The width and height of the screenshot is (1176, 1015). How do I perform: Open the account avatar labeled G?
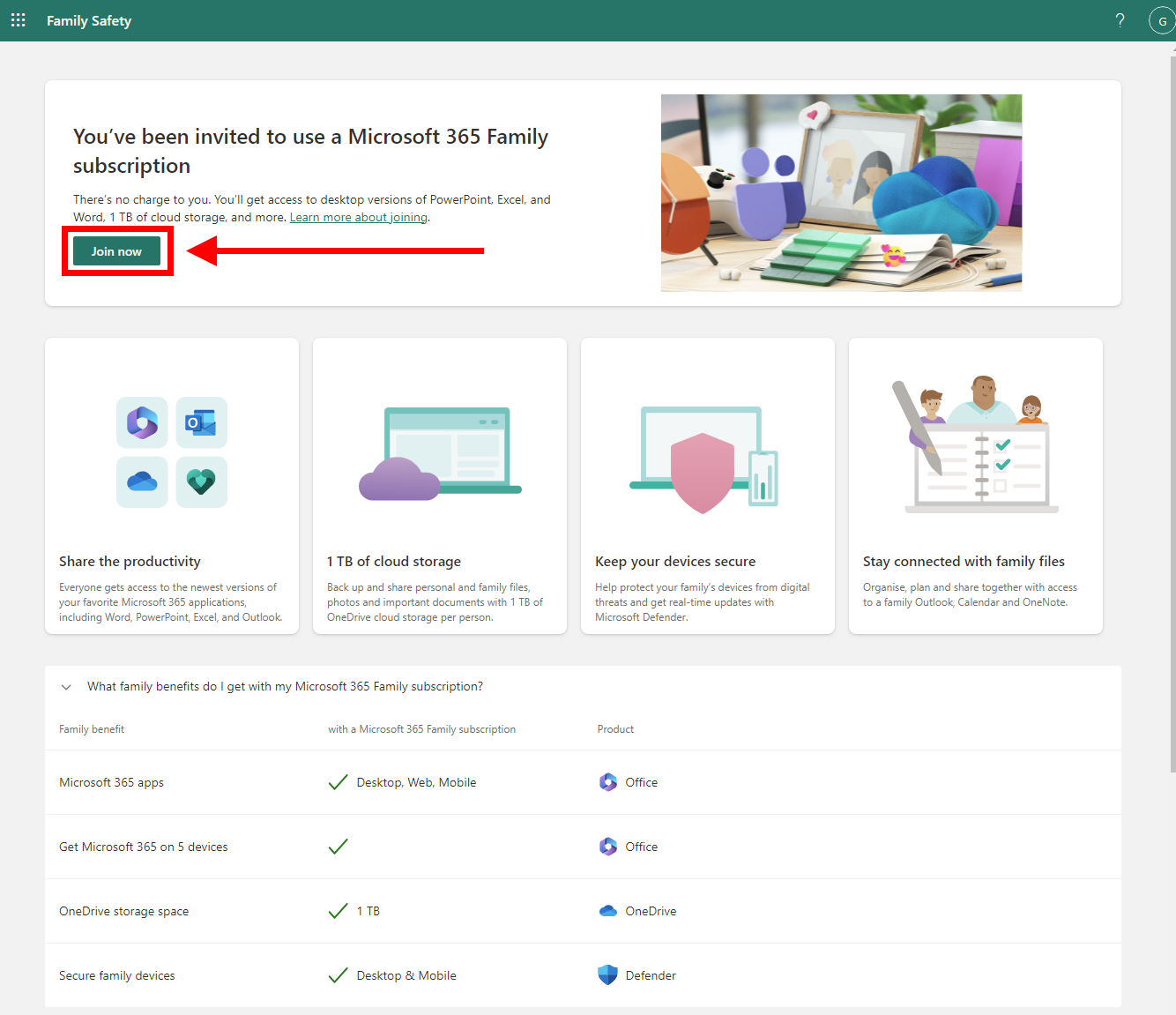(1162, 20)
